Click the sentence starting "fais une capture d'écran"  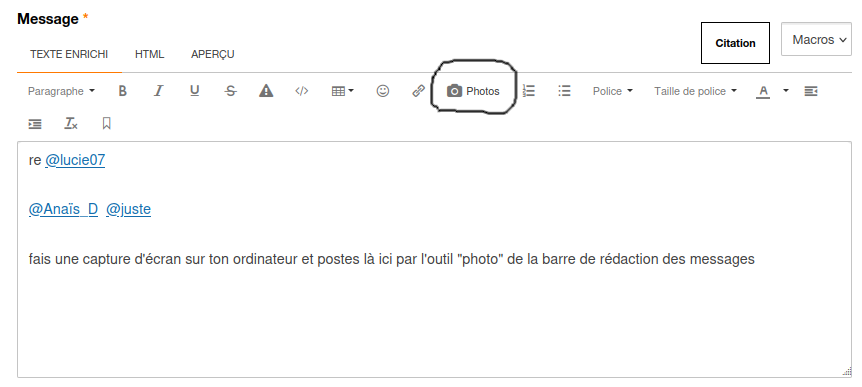pos(391,259)
